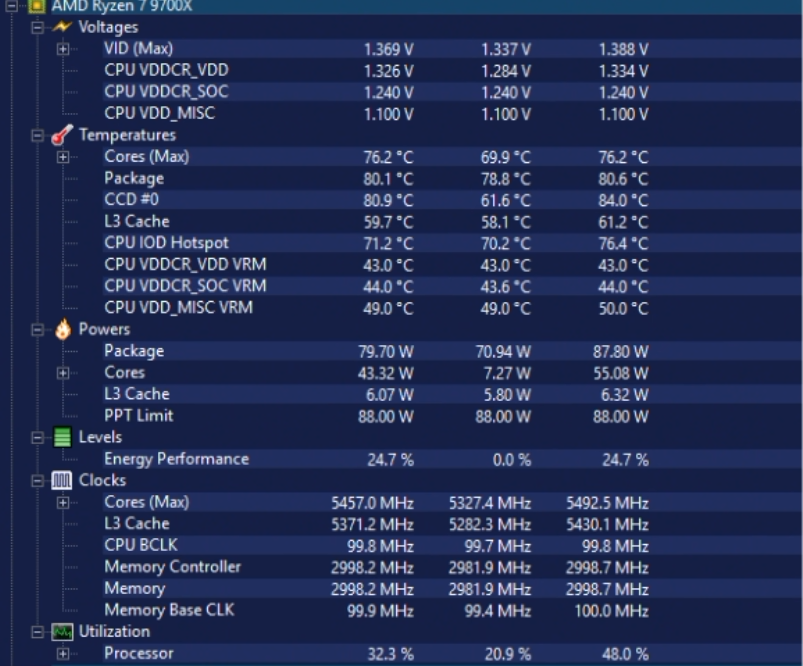Click the Voltages lightning bolt icon
The width and height of the screenshot is (803, 666).
pyautogui.click(x=62, y=27)
